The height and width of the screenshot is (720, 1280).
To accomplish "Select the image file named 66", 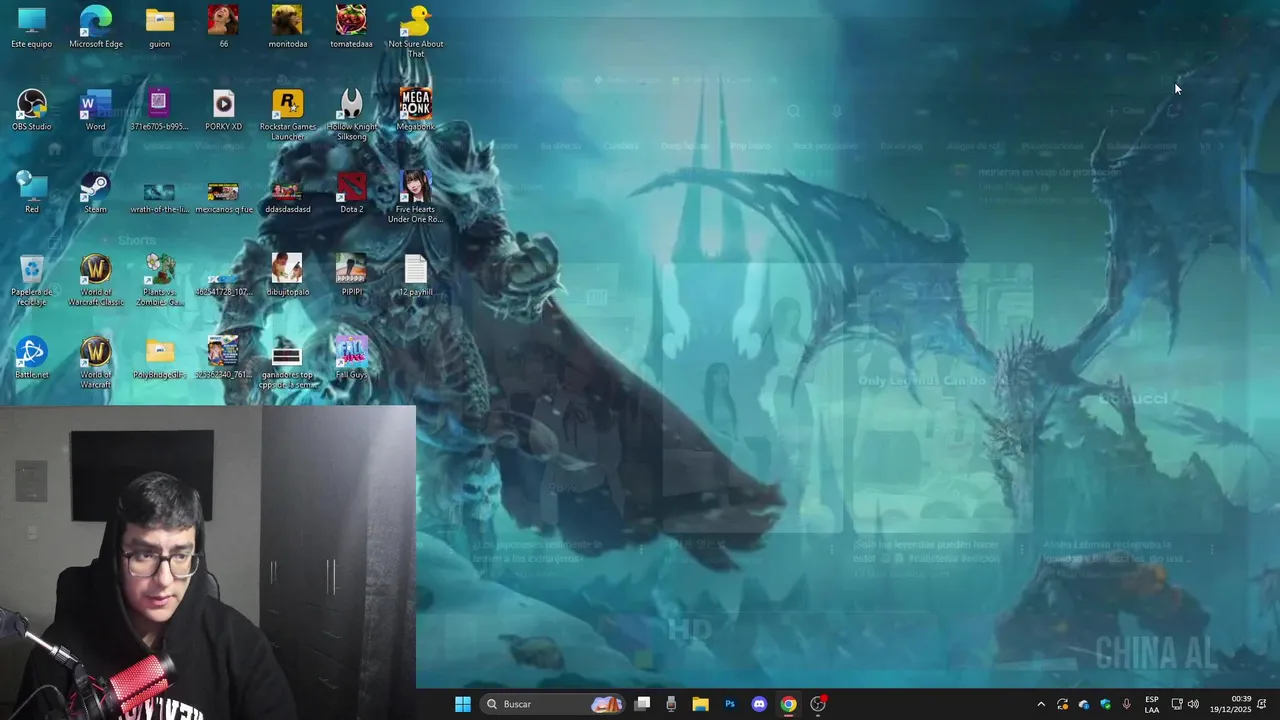I will click(x=223, y=27).
